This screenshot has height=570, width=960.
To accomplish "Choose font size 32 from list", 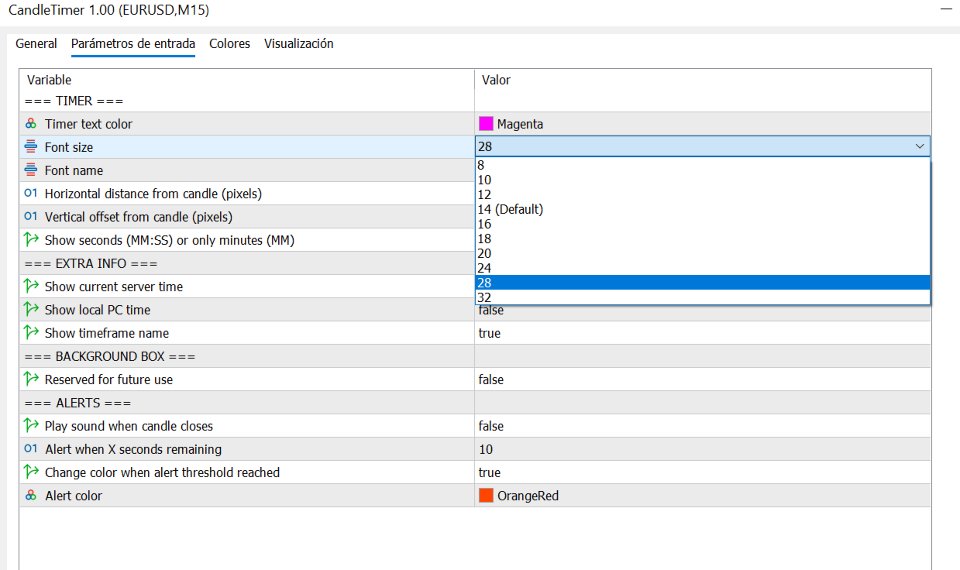I will (702, 297).
